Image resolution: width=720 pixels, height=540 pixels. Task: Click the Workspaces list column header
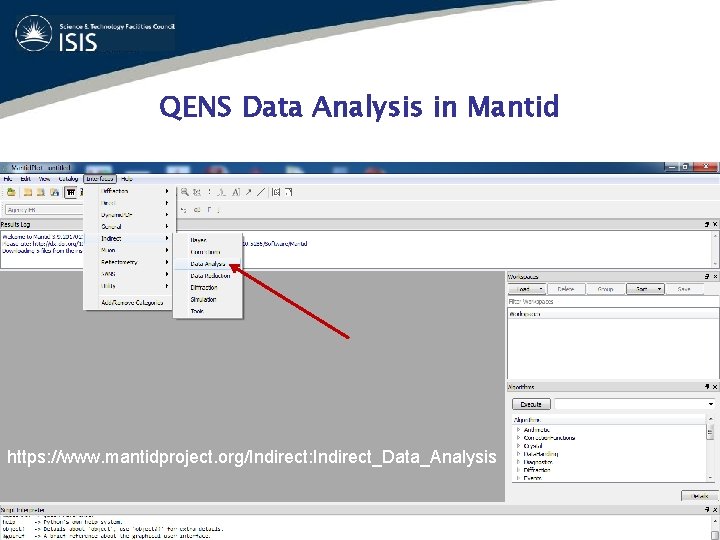tap(613, 314)
